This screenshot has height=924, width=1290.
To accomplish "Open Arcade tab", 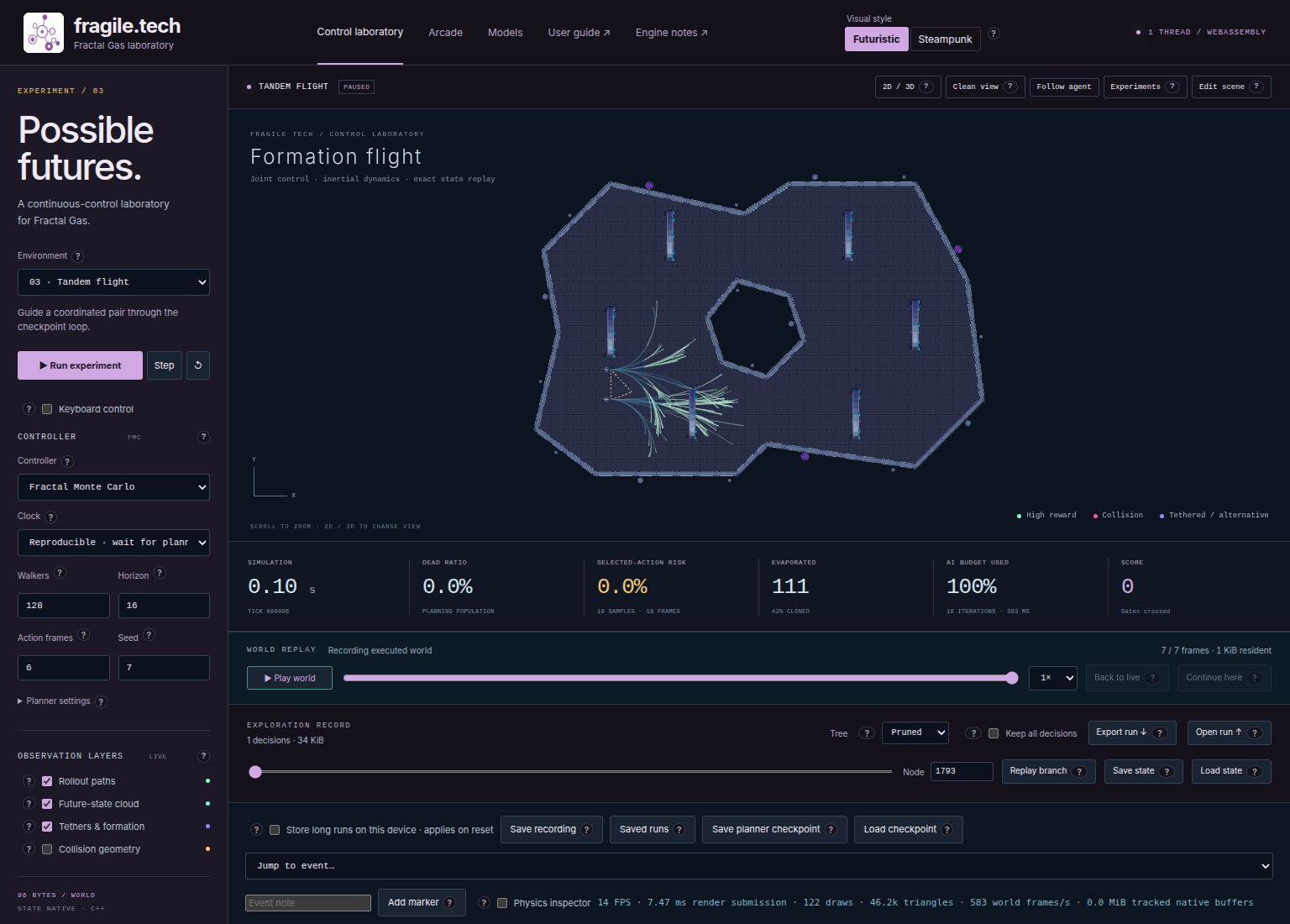I will [446, 33].
